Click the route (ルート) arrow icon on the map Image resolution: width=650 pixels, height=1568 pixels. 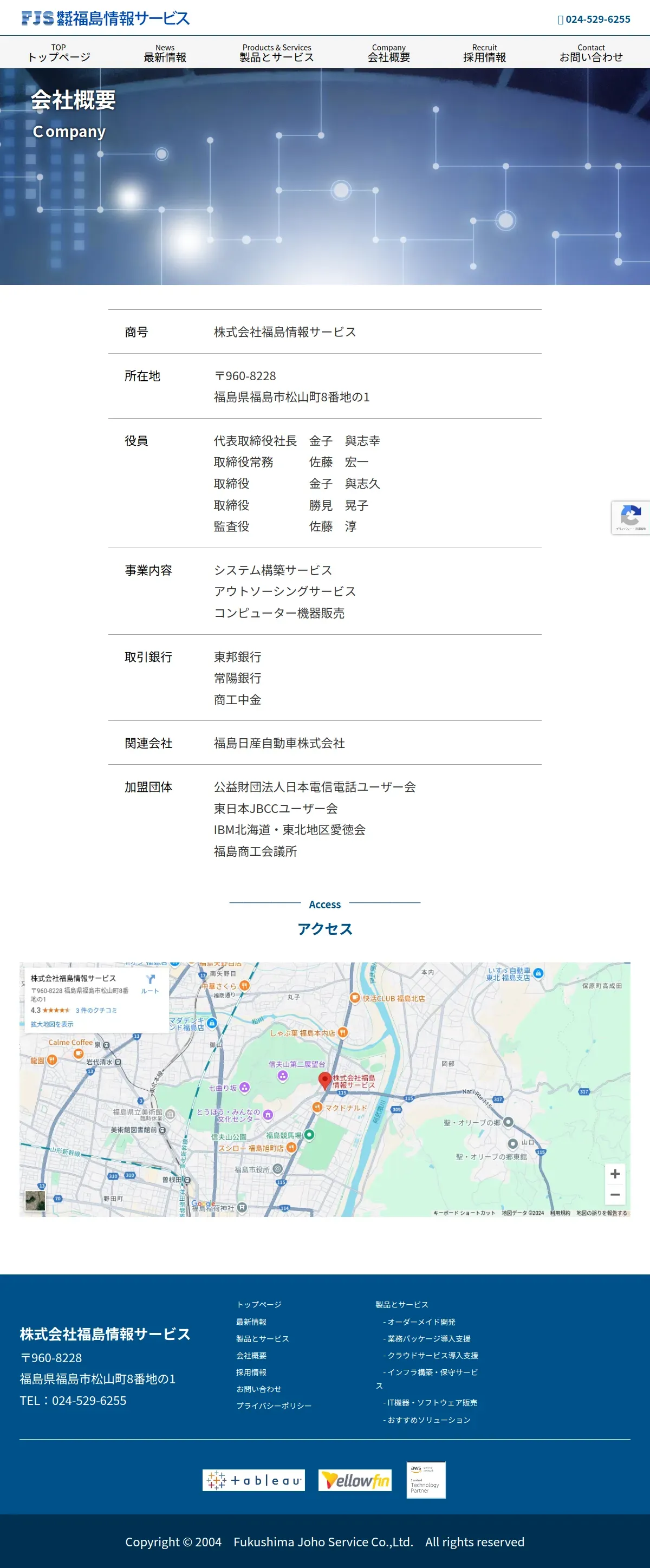pos(151,979)
